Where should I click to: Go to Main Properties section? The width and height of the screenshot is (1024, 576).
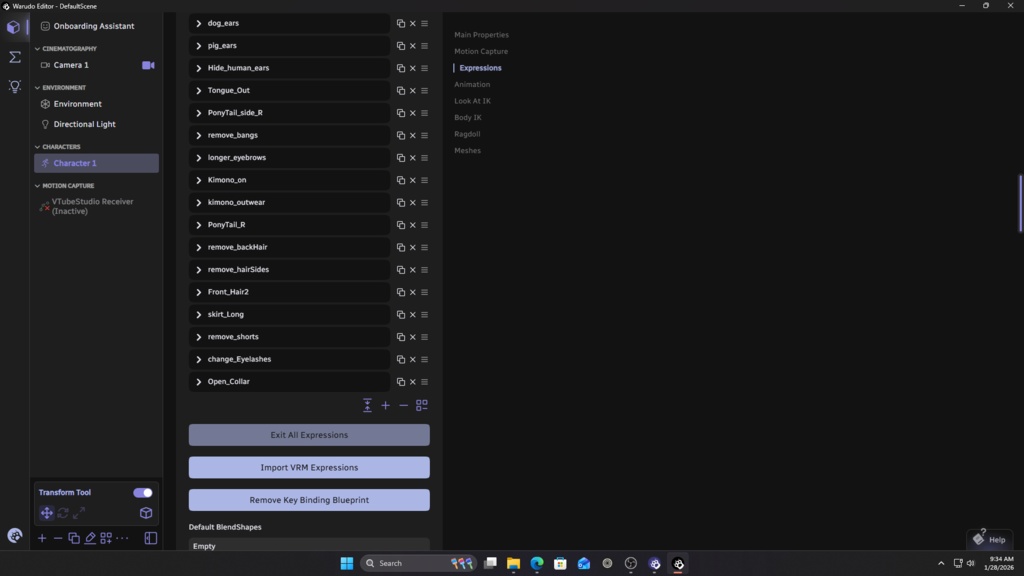(x=481, y=35)
